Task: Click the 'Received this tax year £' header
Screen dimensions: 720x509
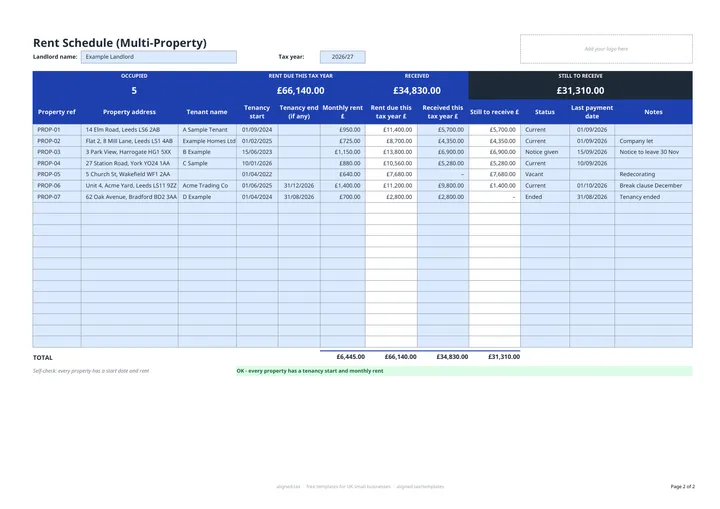Action: (443, 112)
